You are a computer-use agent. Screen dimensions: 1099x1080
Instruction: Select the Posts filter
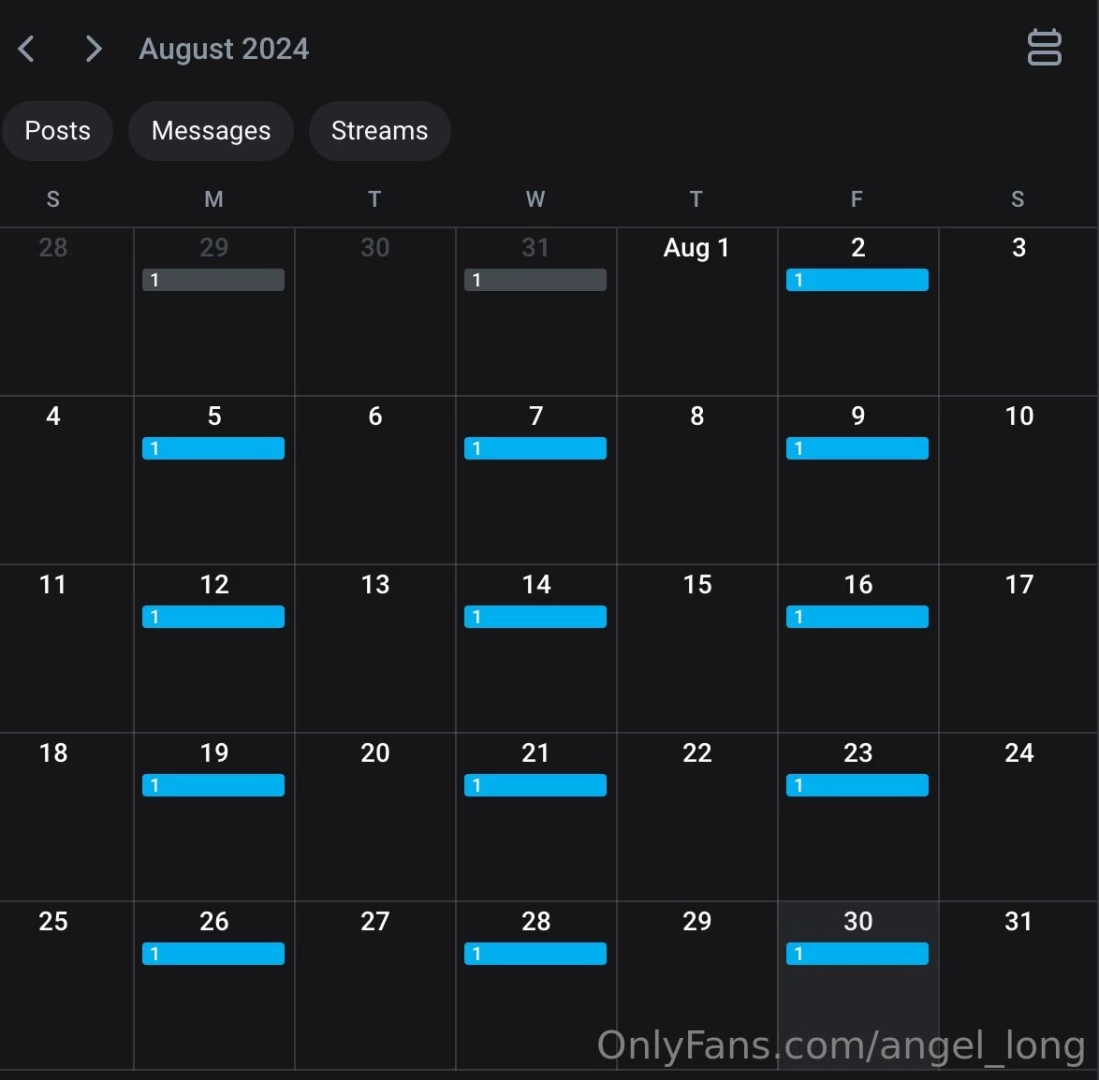[57, 130]
